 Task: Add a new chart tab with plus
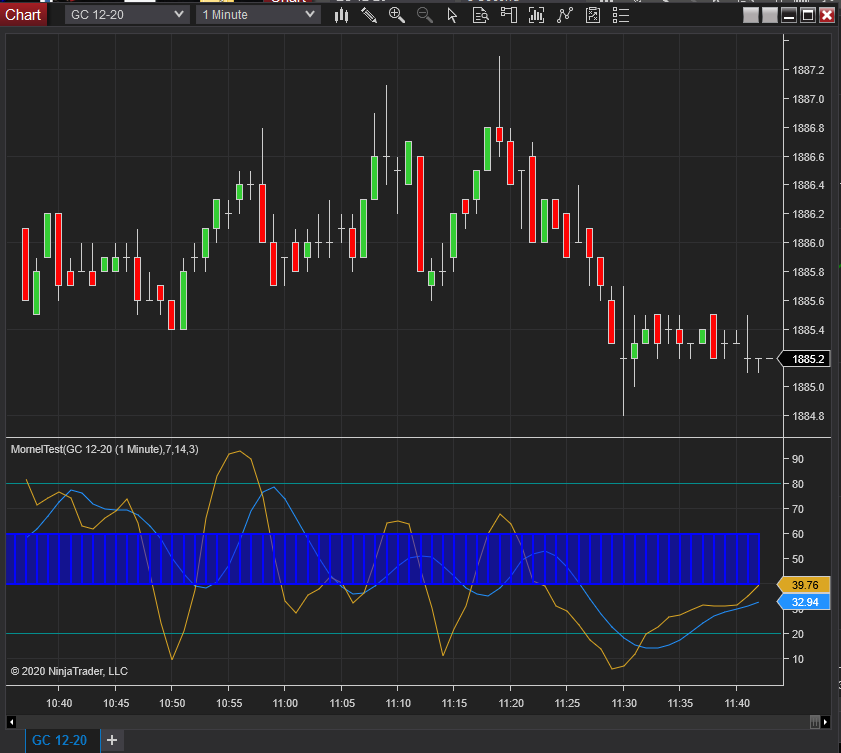tap(112, 740)
